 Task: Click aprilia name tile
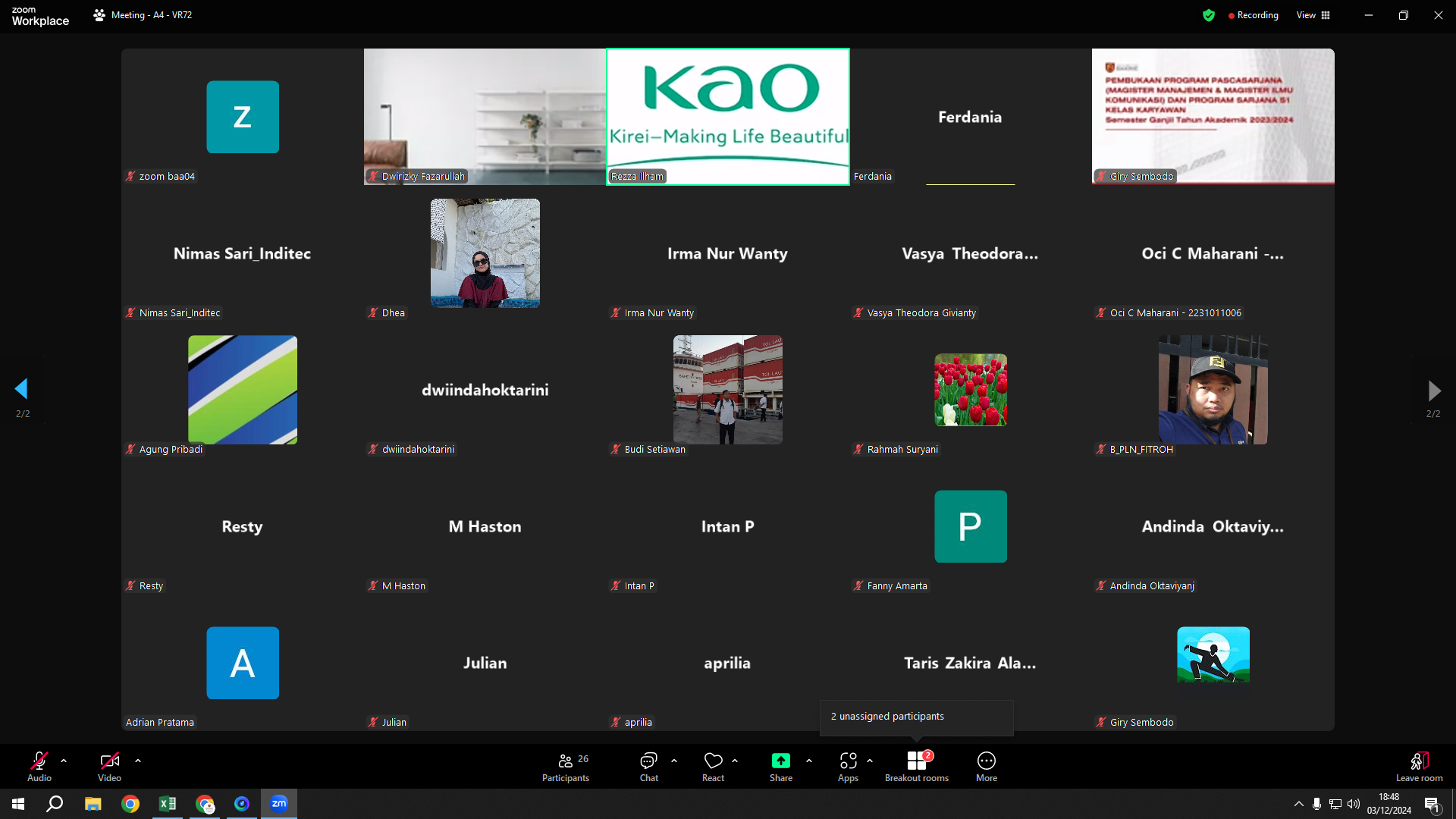coord(728,663)
